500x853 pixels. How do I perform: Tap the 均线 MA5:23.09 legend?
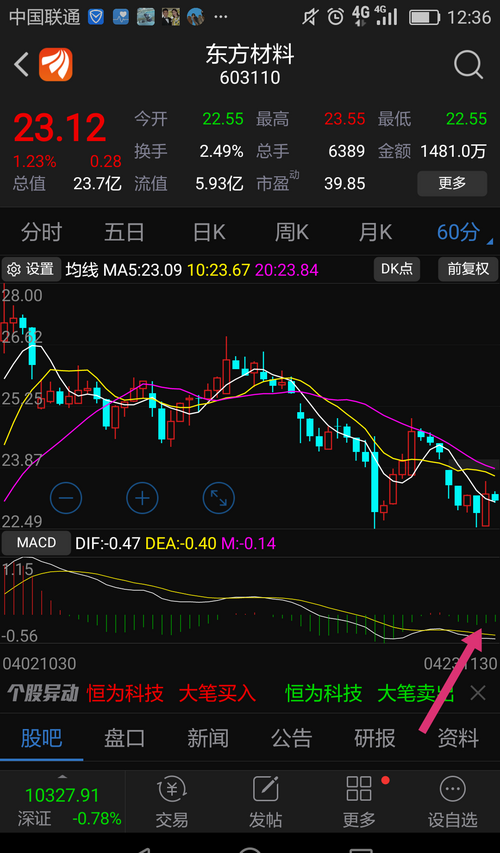tap(124, 269)
